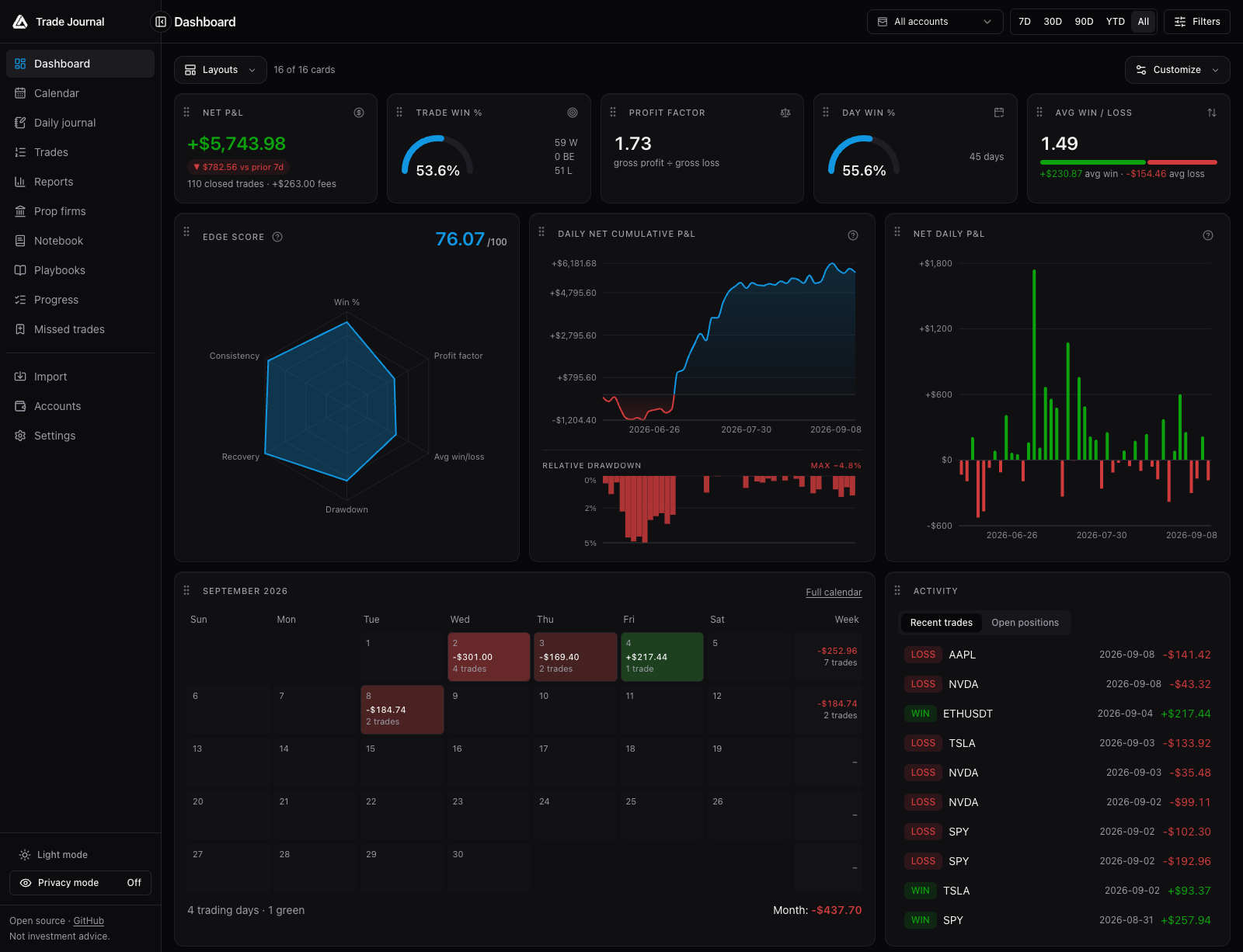Click the Trade Win % gauge

(x=437, y=157)
